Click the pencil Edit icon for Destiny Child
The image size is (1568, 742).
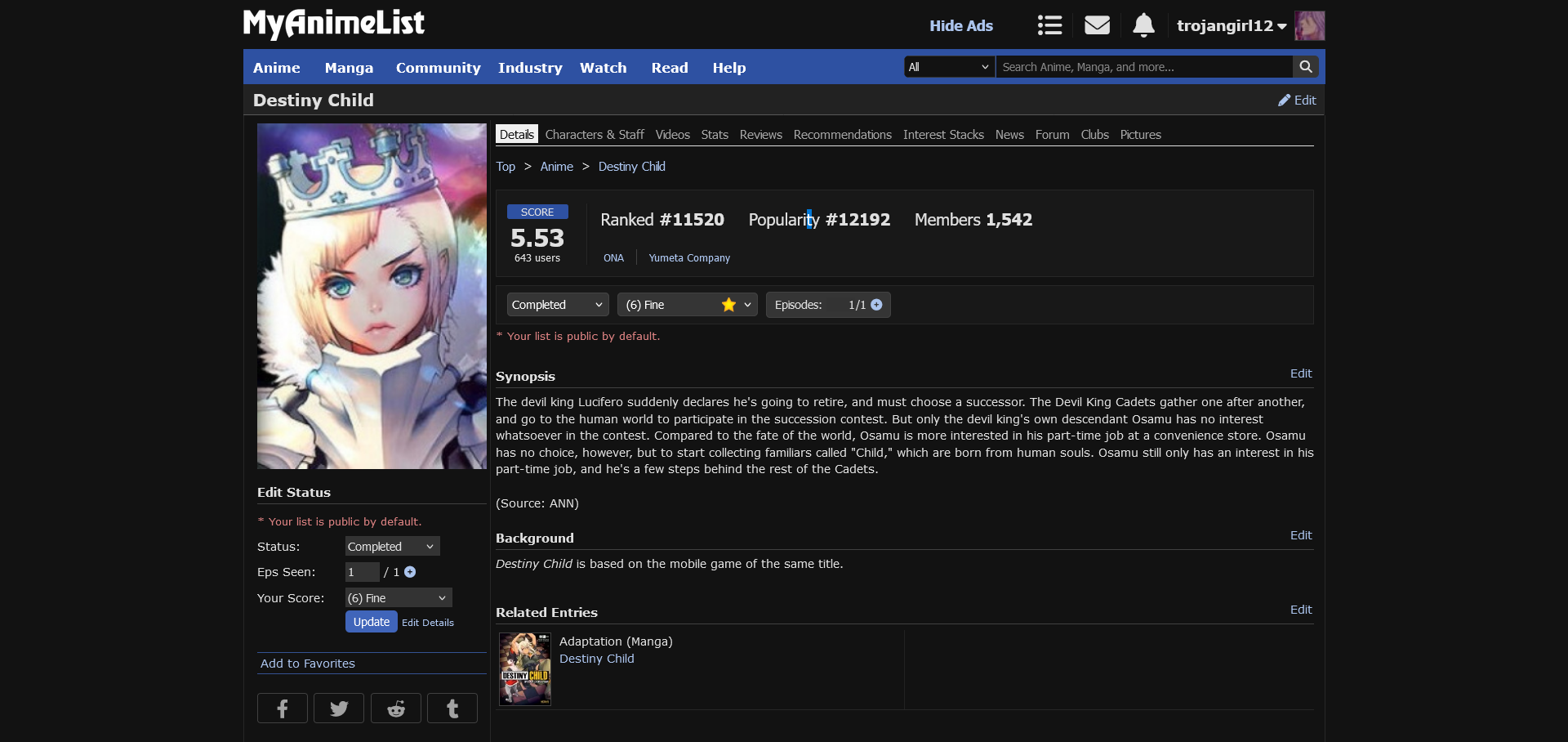1297,100
